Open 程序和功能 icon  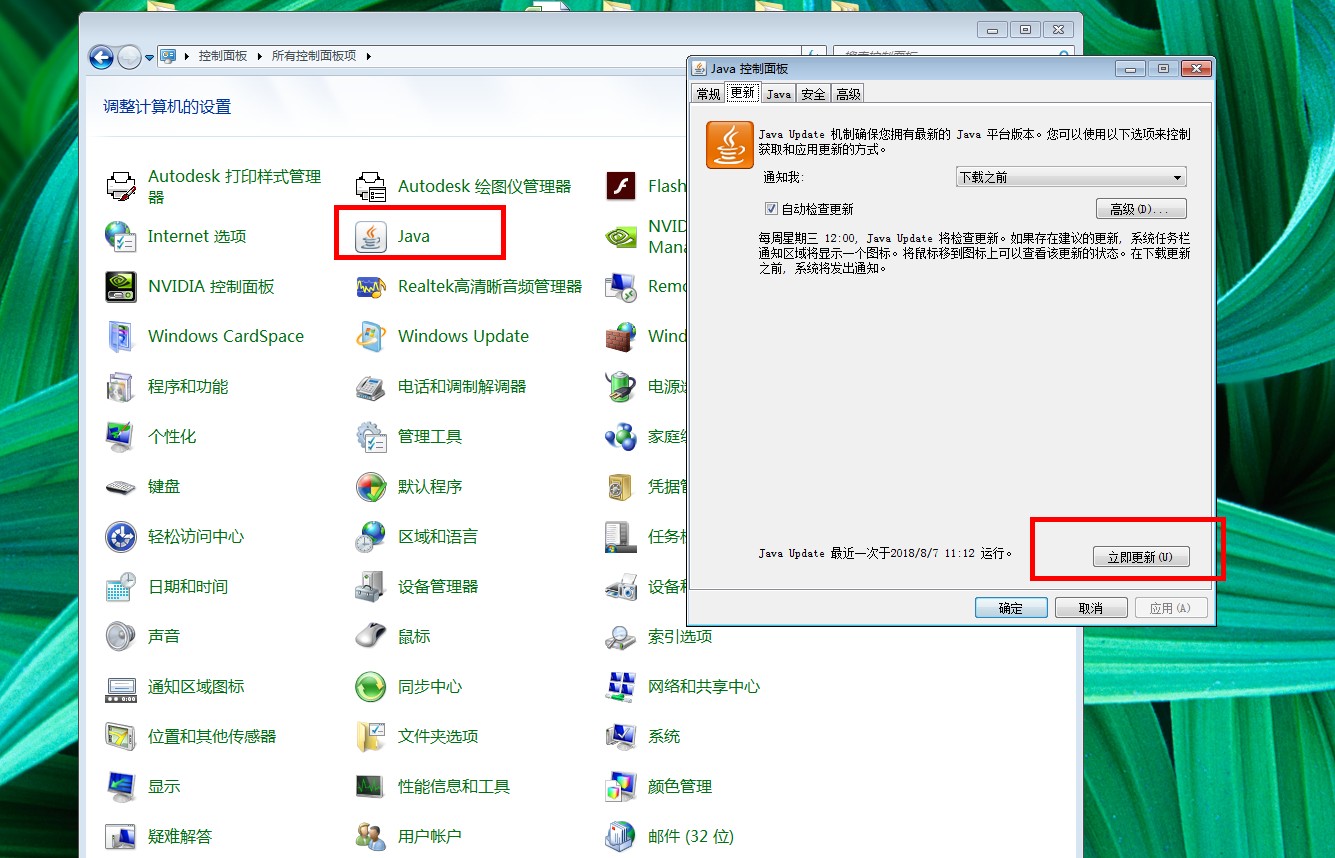coord(121,386)
